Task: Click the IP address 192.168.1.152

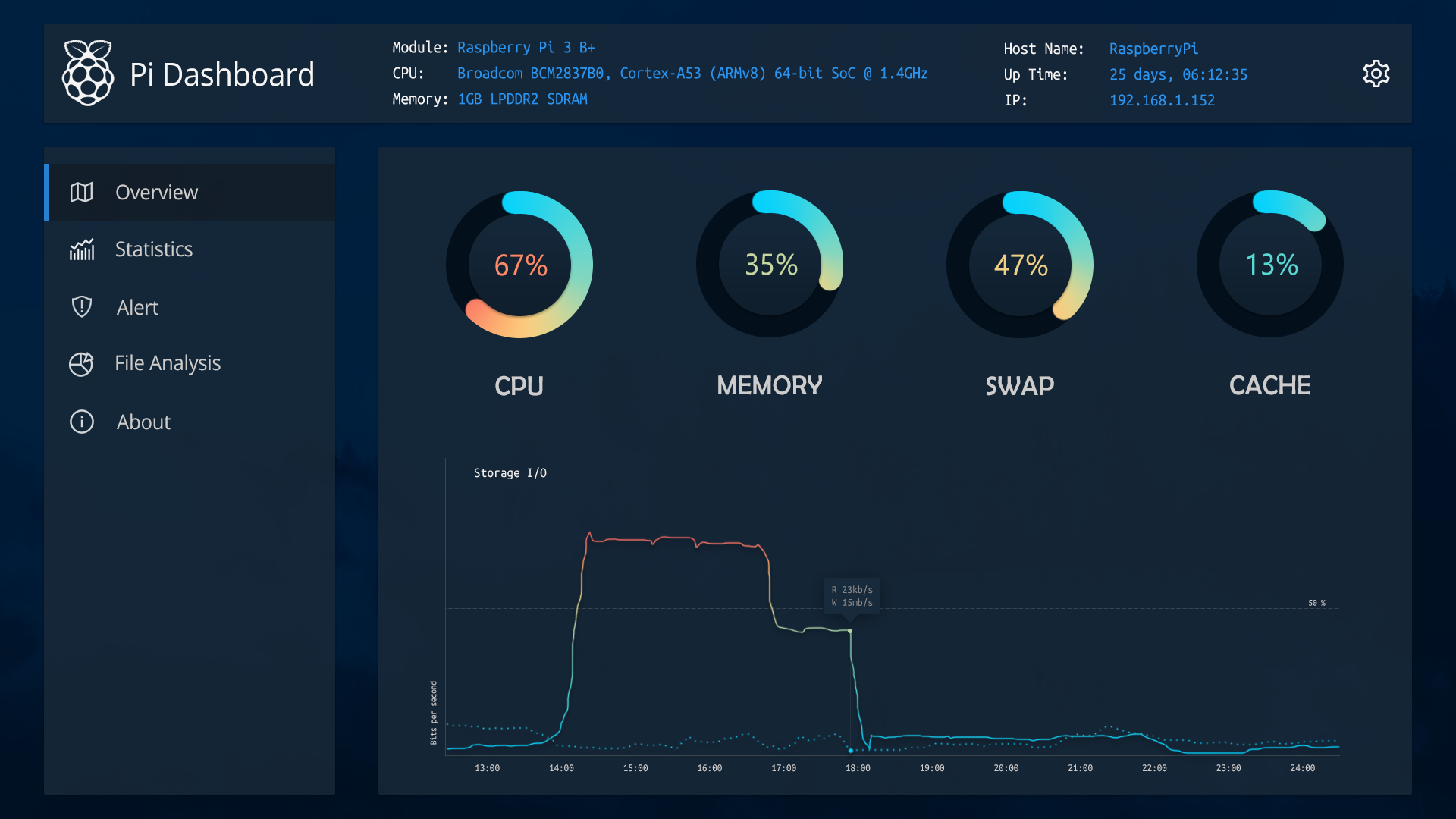Action: click(x=1162, y=100)
